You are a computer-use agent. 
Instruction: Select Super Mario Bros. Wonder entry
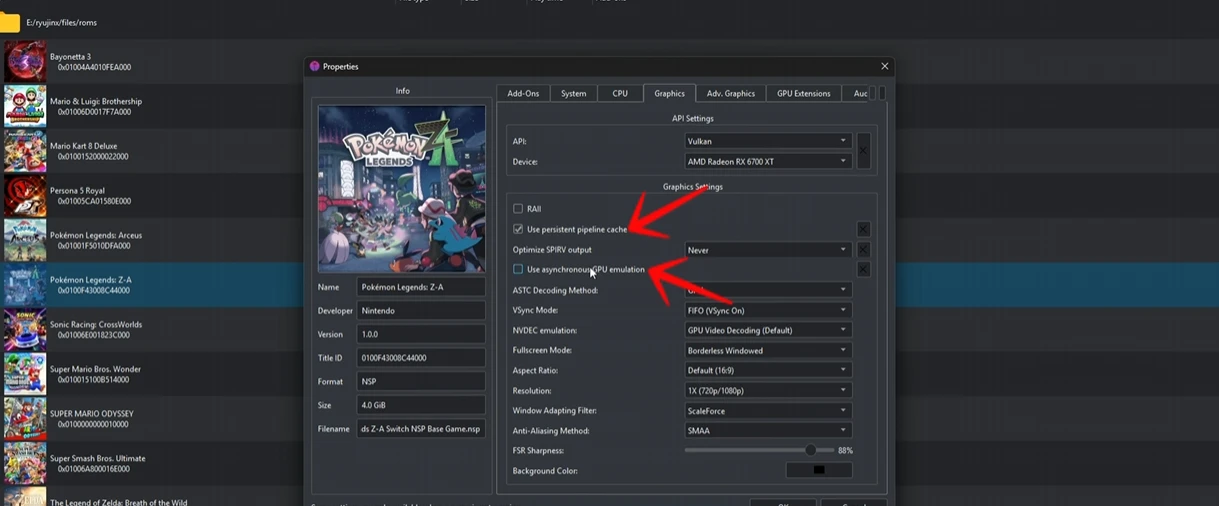(x=95, y=374)
